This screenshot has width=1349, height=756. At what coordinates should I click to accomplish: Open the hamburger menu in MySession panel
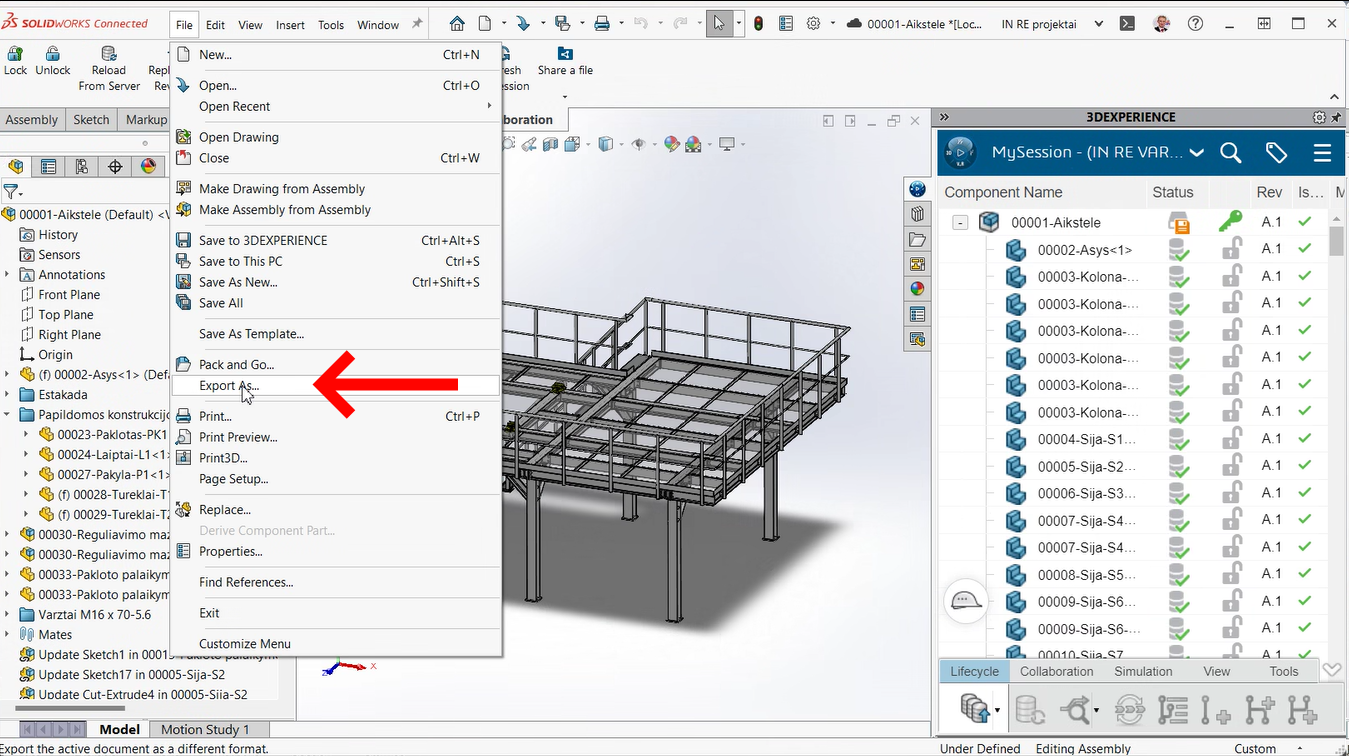pos(1322,153)
